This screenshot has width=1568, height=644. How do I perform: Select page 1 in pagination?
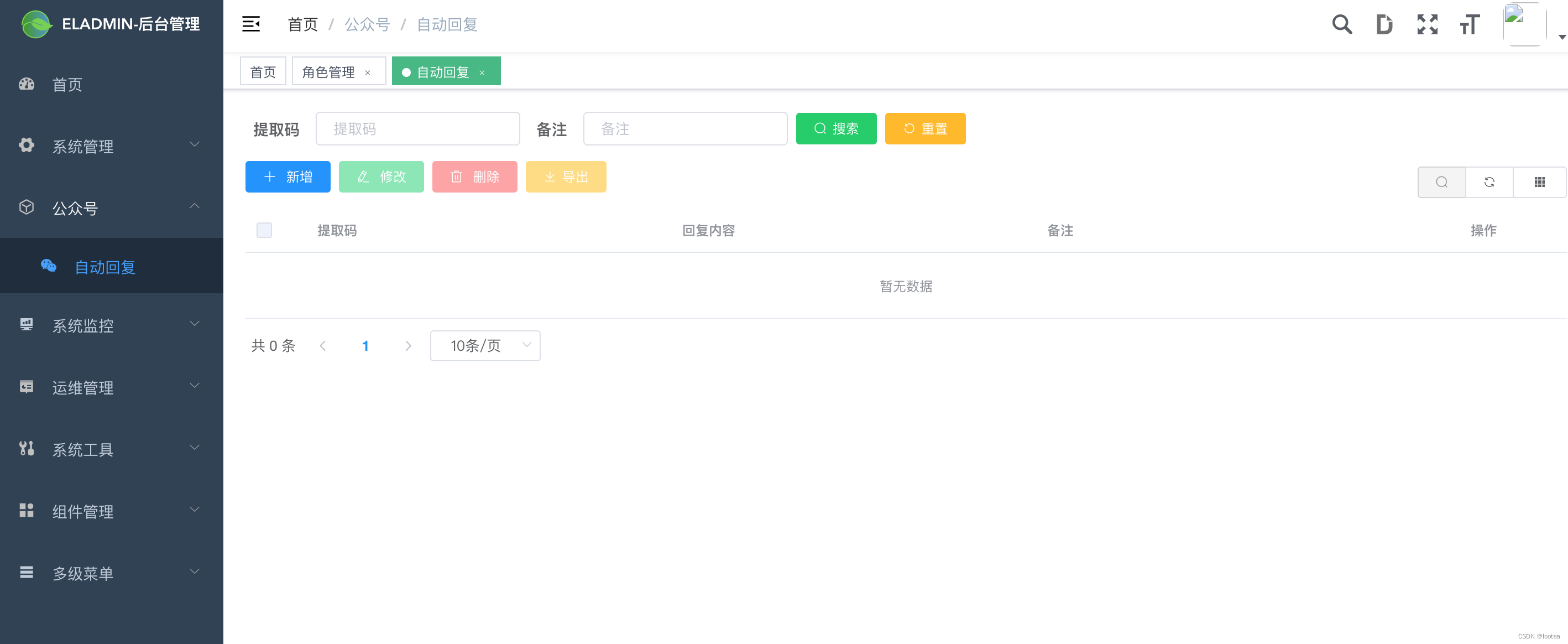pyautogui.click(x=365, y=346)
